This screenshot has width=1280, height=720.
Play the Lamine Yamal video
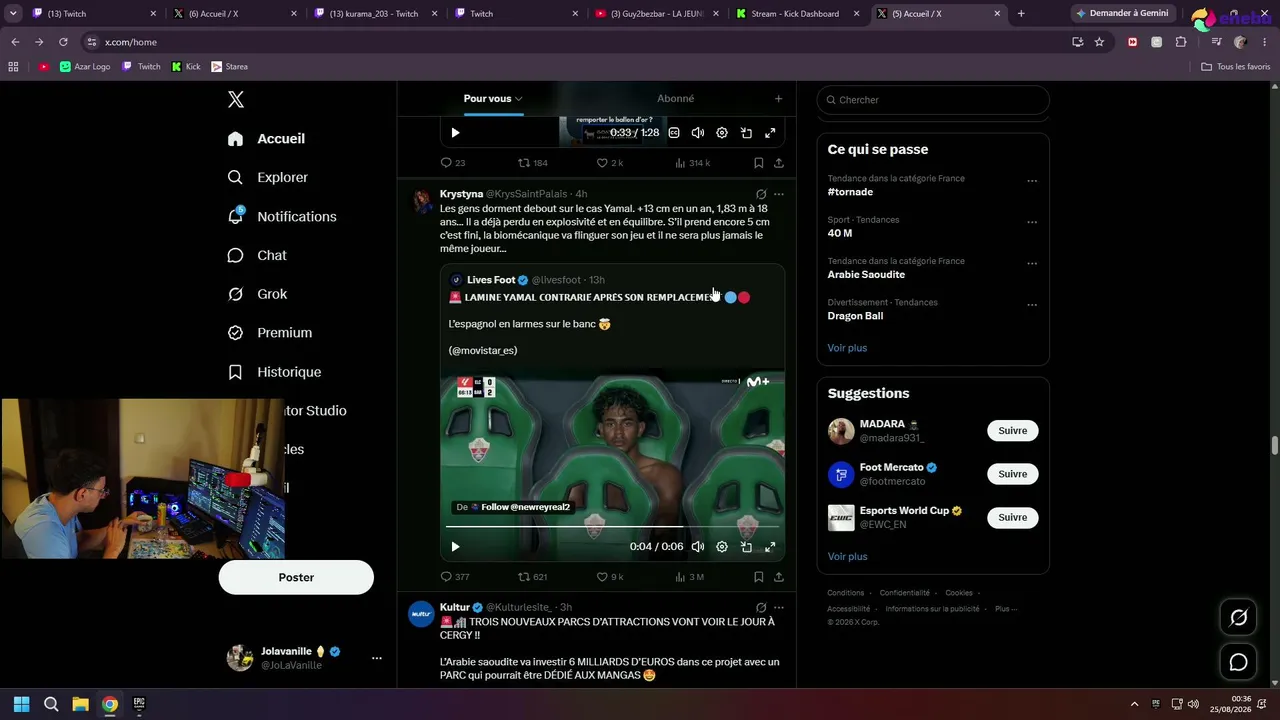click(455, 547)
